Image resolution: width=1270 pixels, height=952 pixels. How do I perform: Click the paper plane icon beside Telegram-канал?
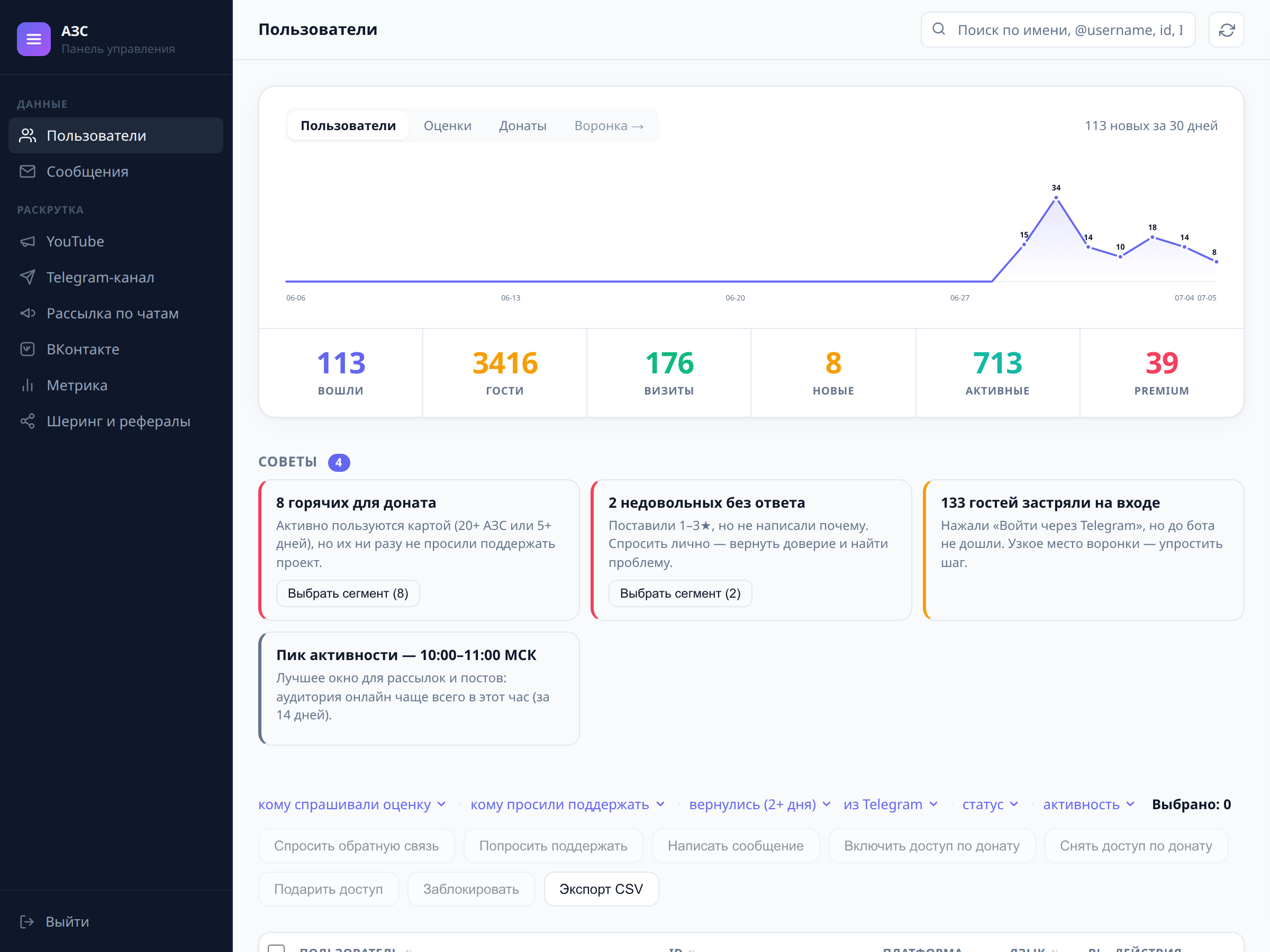28,277
